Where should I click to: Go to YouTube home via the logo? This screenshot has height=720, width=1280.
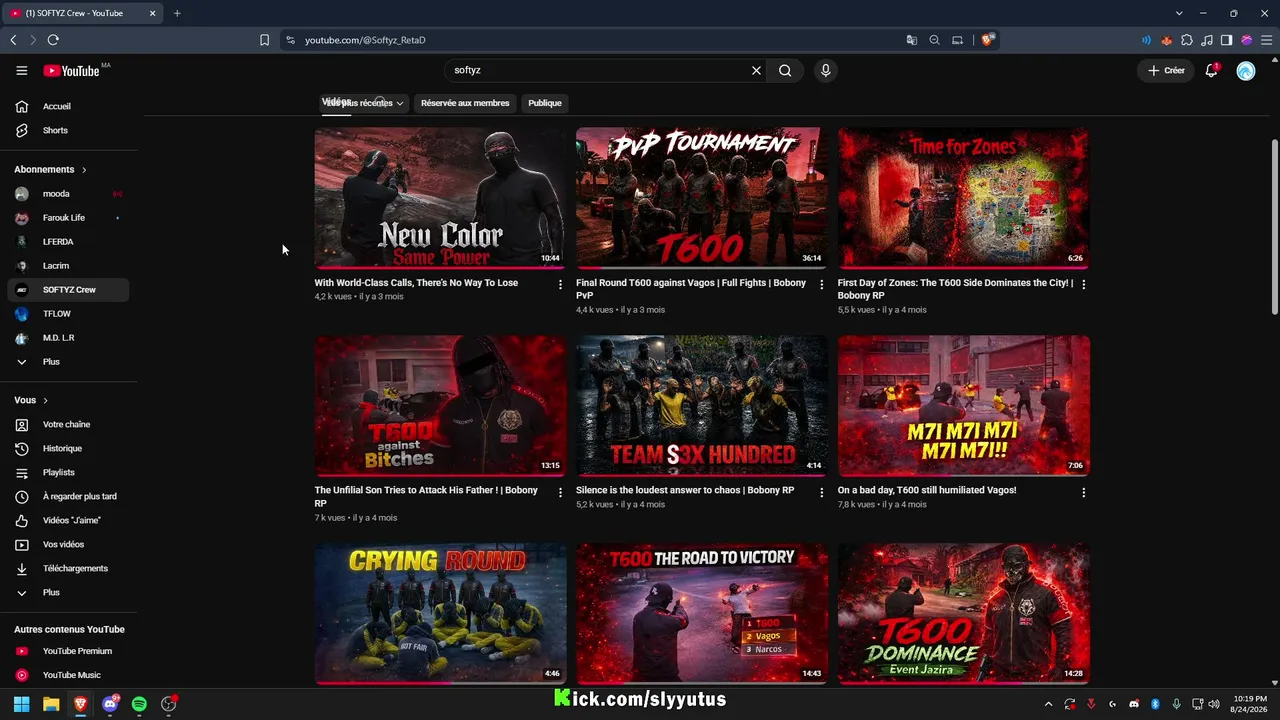(x=71, y=71)
